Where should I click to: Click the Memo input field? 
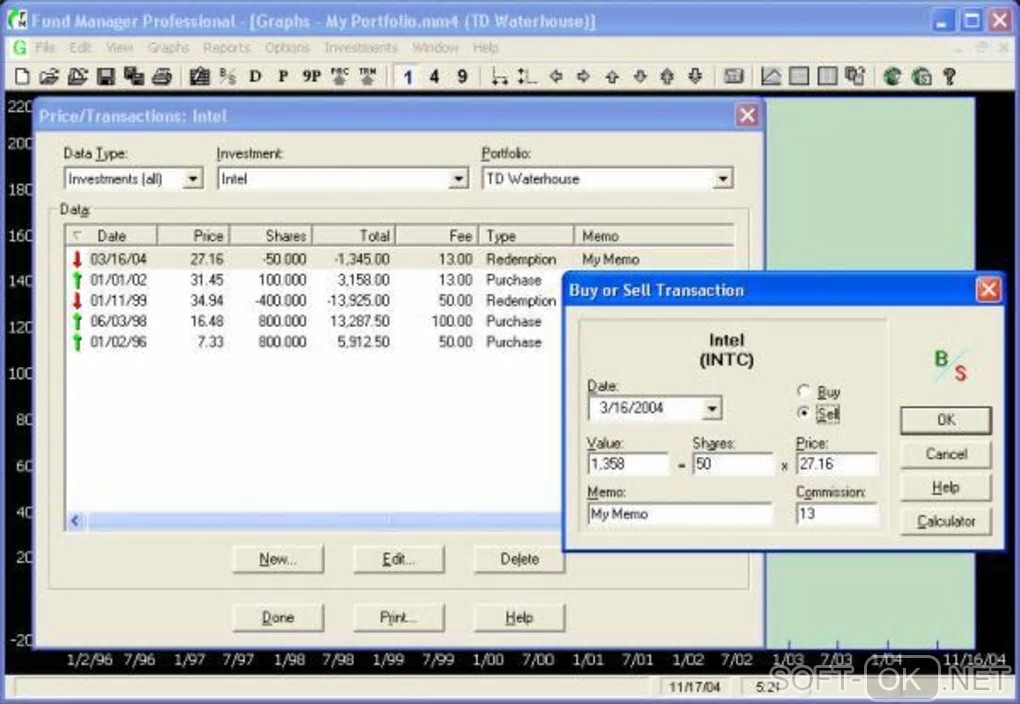pyautogui.click(x=680, y=514)
